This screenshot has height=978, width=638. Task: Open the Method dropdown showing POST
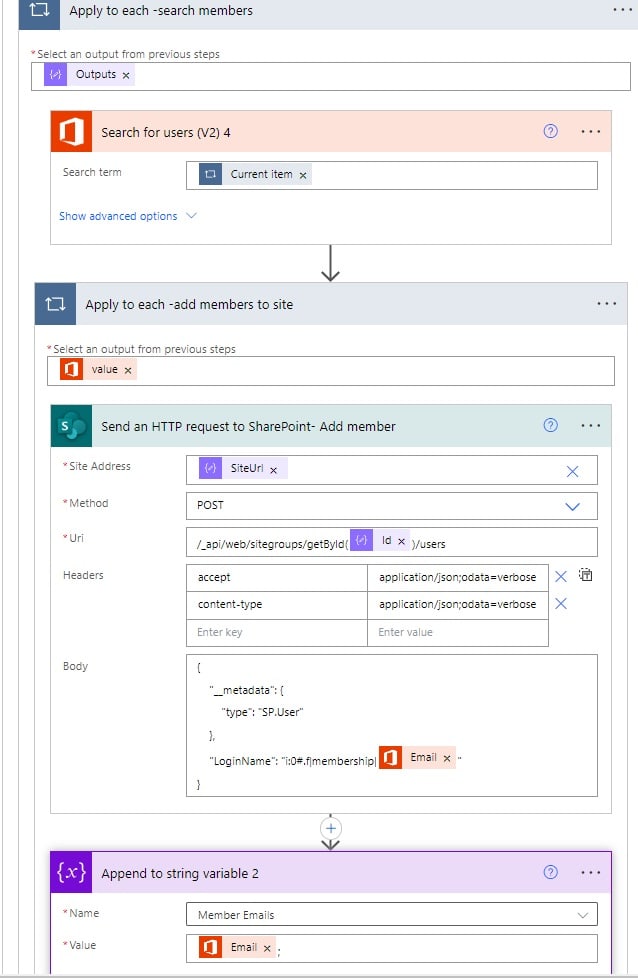coord(392,506)
